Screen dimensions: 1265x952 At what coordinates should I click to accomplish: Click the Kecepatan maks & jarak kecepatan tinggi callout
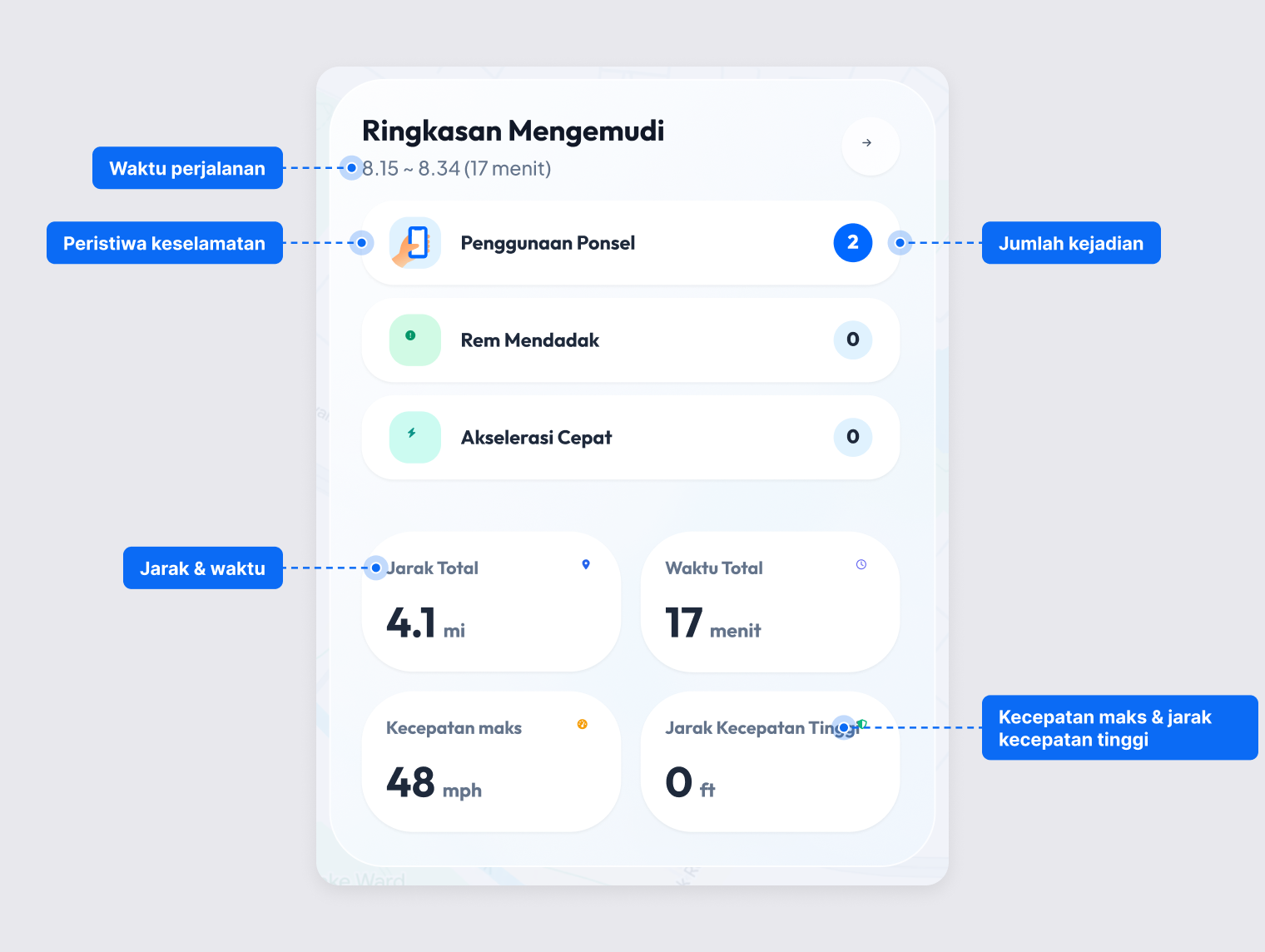tap(1120, 728)
